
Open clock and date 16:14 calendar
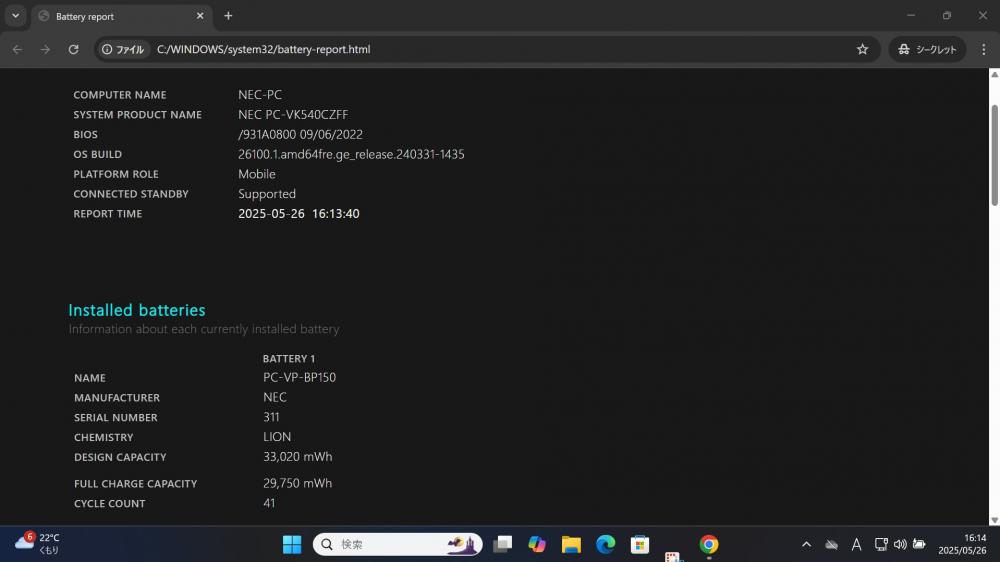(x=962, y=544)
